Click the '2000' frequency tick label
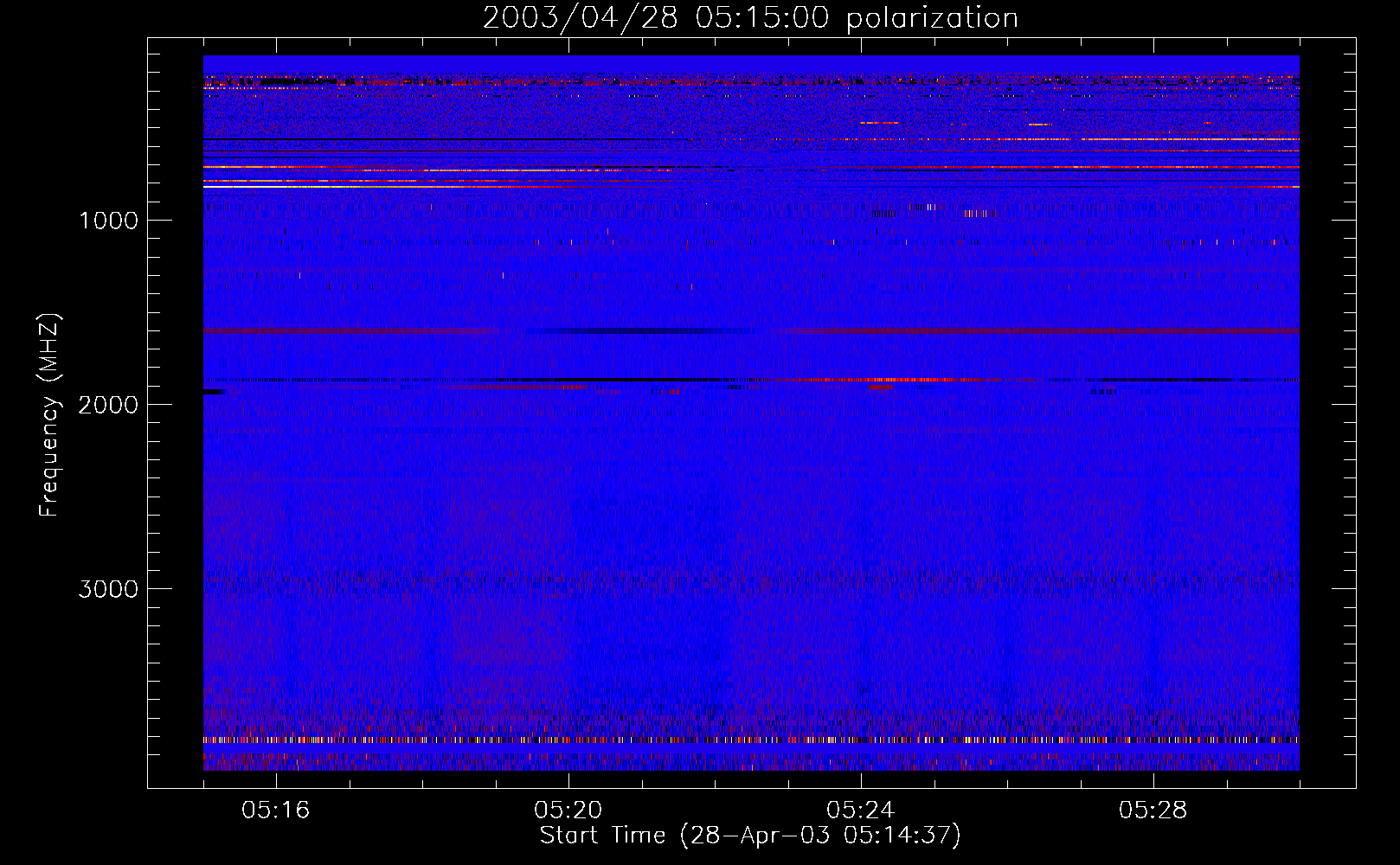The height and width of the screenshot is (865, 1400). click(108, 405)
